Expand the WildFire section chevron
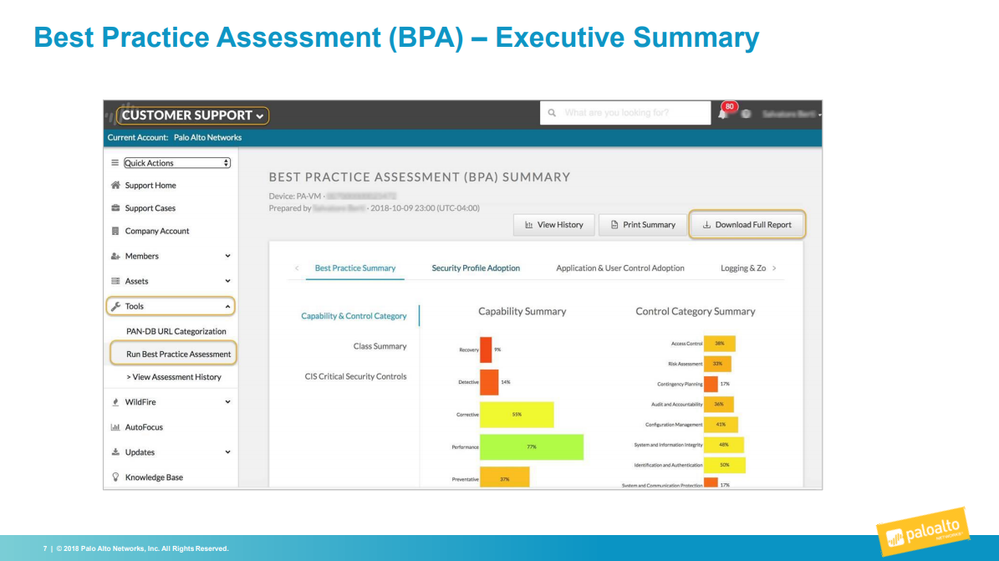 227,402
